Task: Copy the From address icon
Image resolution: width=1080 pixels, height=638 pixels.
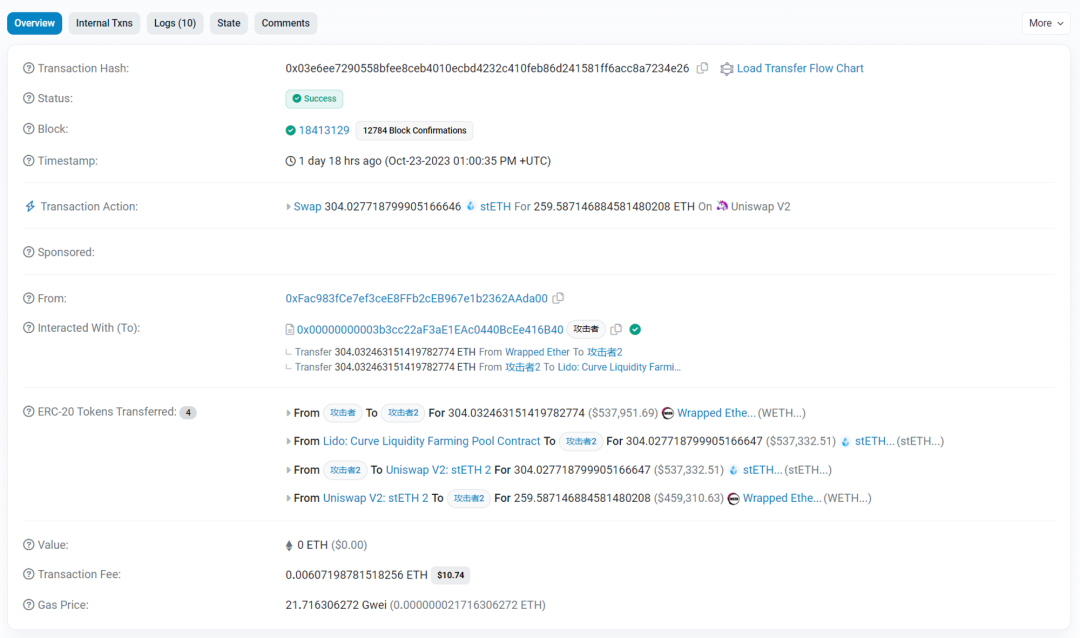Action: point(558,298)
